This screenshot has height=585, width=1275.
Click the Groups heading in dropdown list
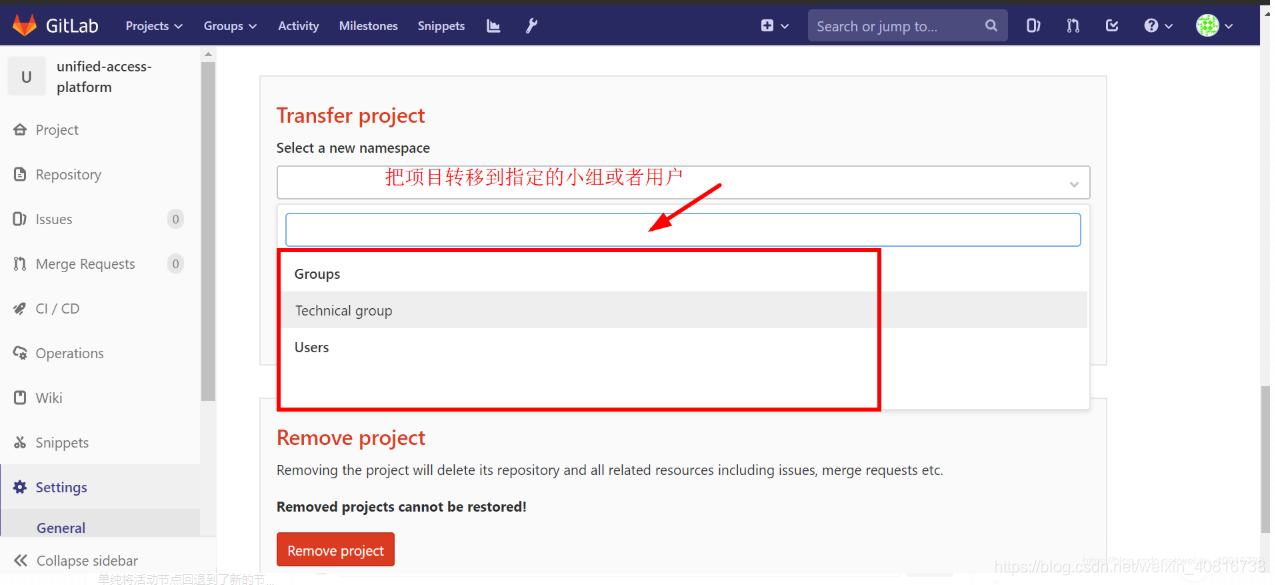click(317, 274)
